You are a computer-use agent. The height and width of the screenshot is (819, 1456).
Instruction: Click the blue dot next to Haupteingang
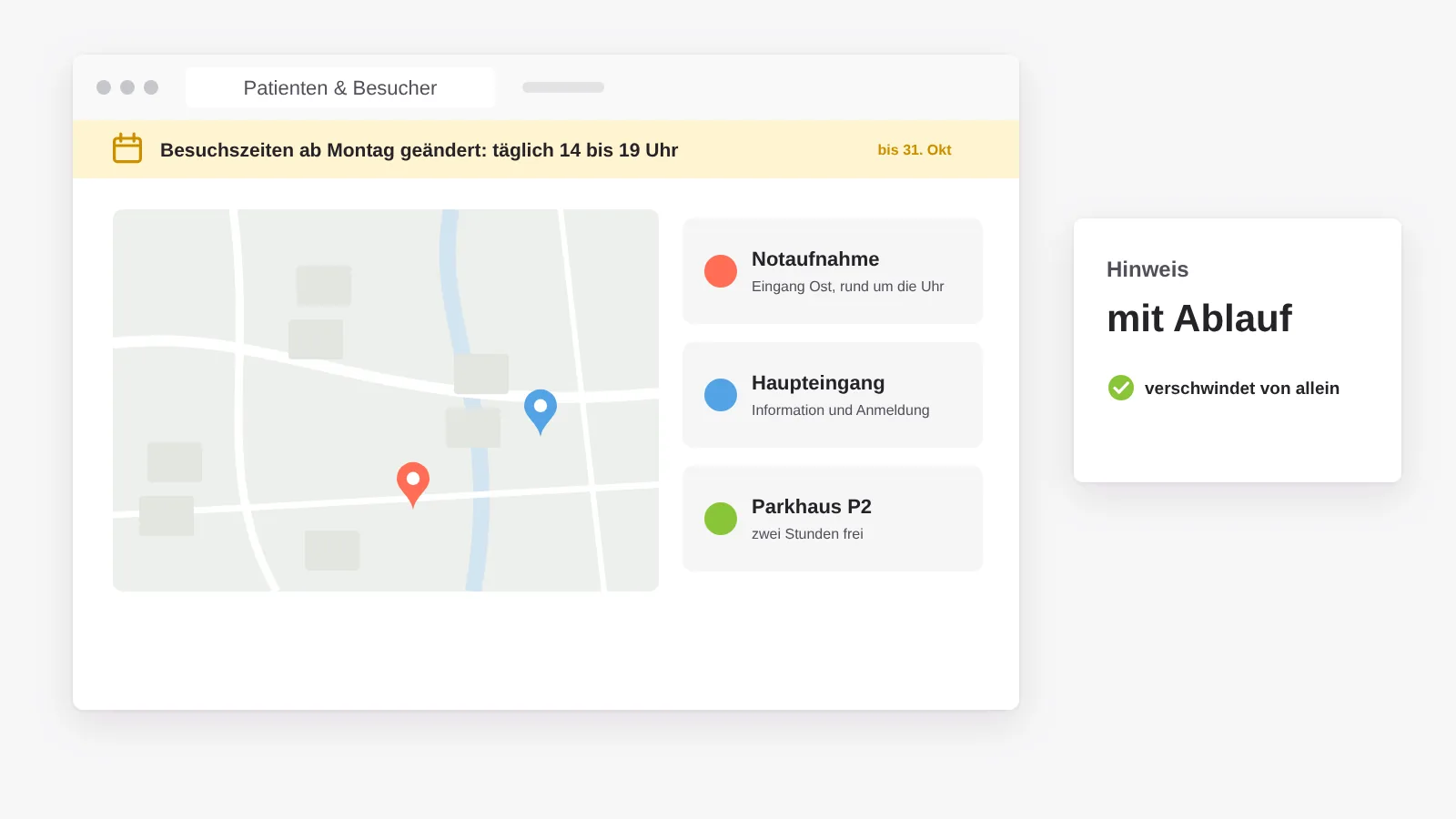pyautogui.click(x=721, y=395)
